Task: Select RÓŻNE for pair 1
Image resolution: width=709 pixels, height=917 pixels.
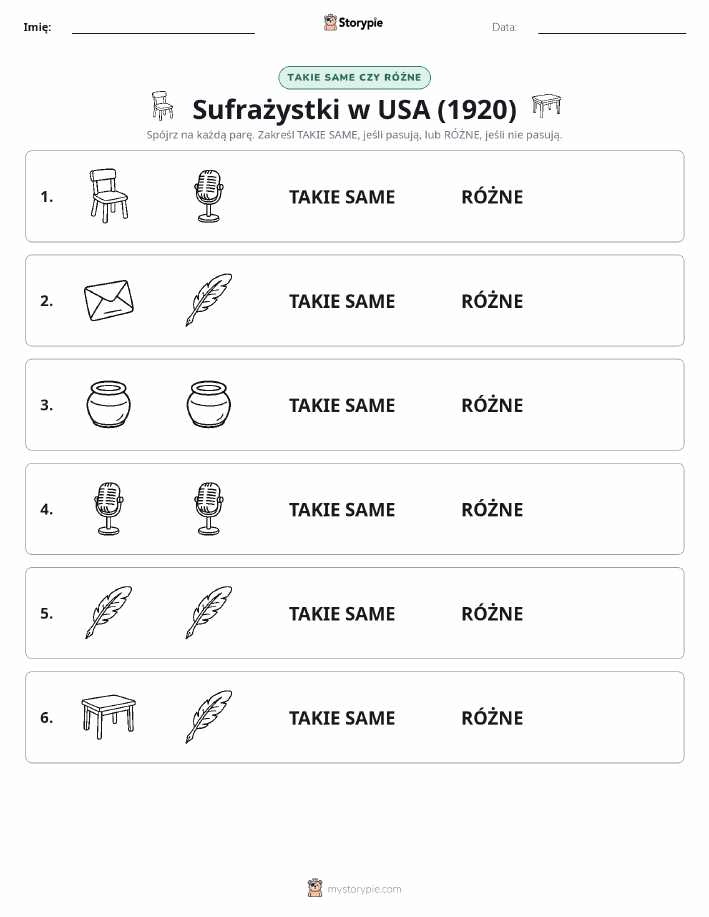Action: click(x=492, y=197)
